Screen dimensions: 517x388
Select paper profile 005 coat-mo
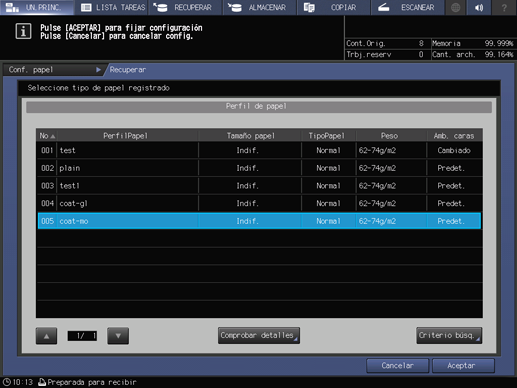259,221
